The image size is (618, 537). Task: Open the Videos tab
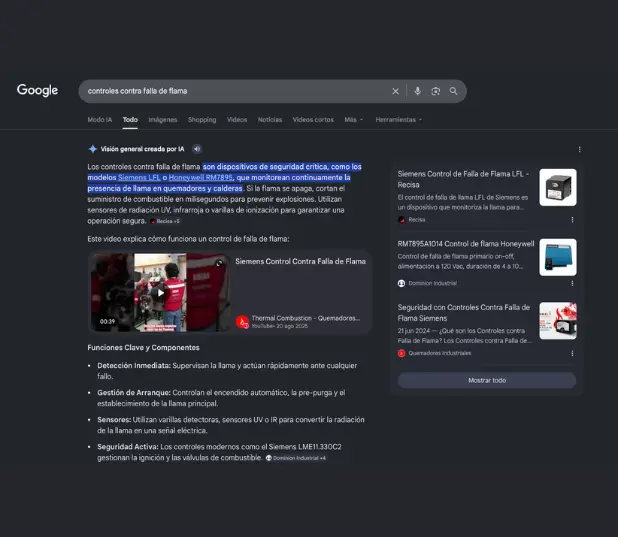[237, 119]
